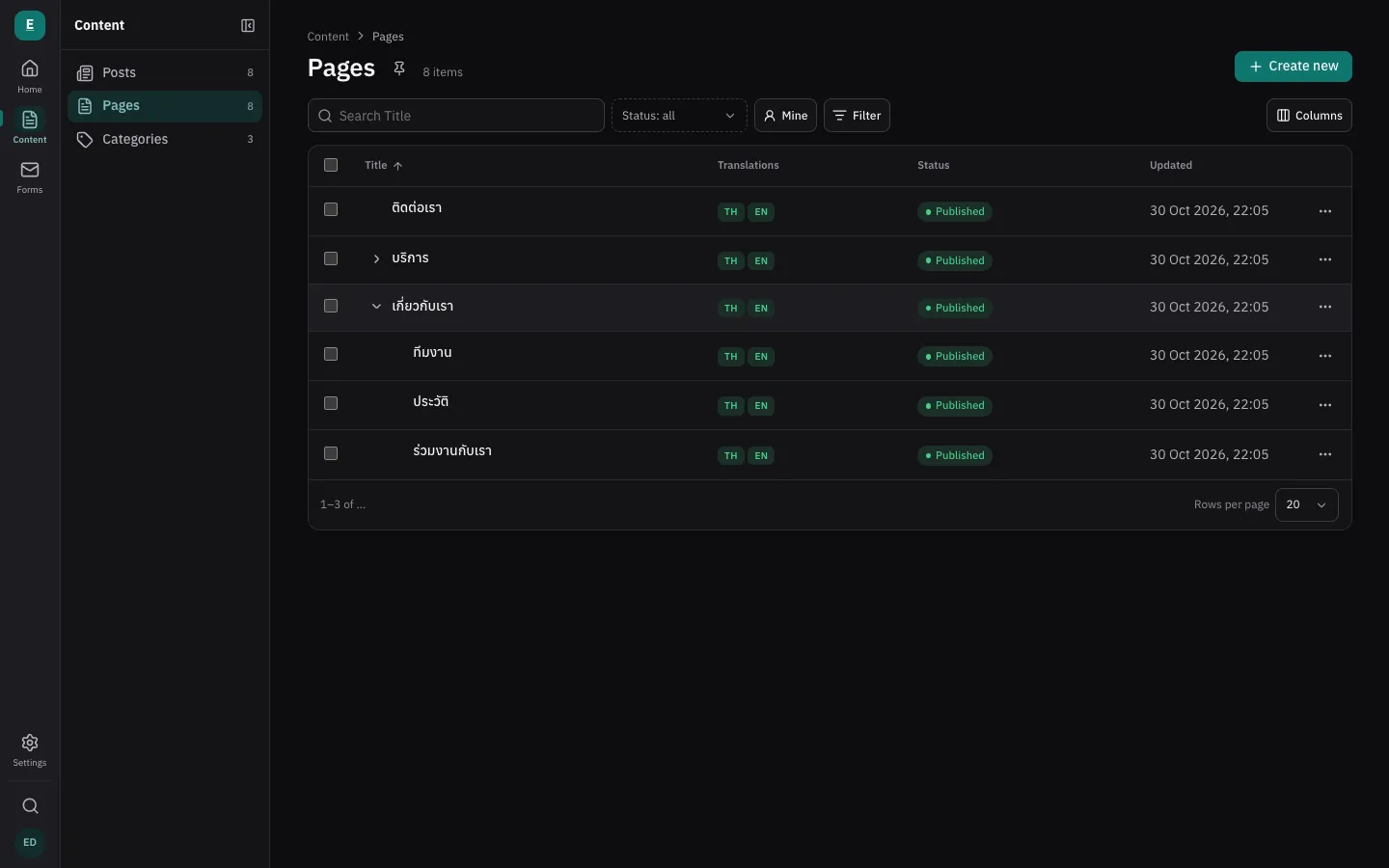Click the E workspace logo
Screen dimensions: 1389x868
click(30, 25)
